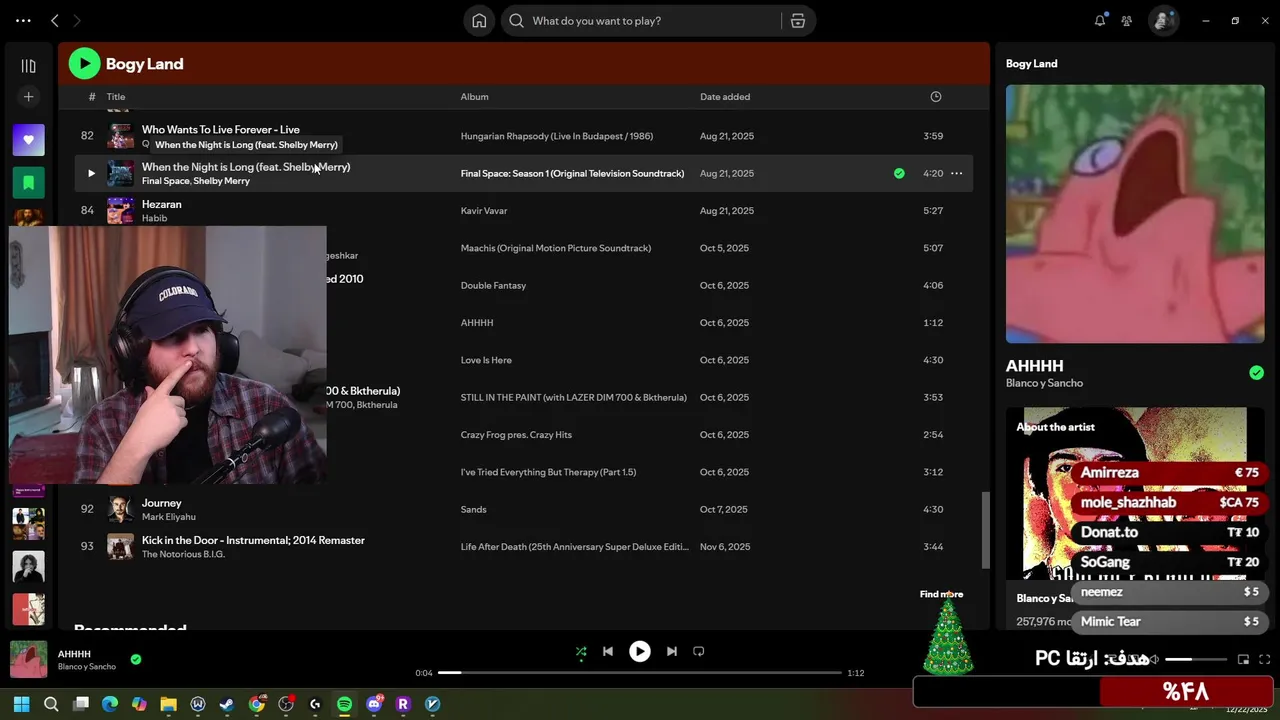Toggle shuffle in the player bar
The width and height of the screenshot is (1280, 720).
pyautogui.click(x=581, y=651)
